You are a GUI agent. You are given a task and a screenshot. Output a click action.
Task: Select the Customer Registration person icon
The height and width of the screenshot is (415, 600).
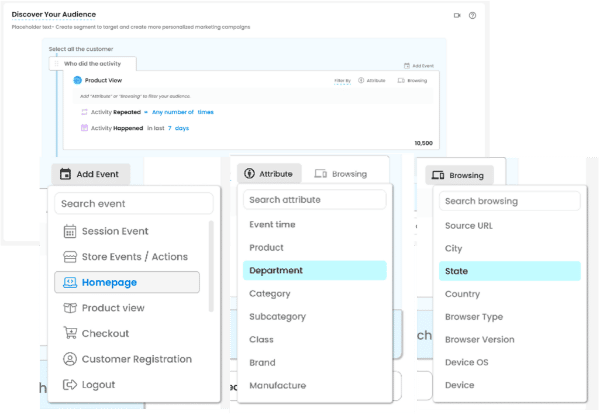70,359
